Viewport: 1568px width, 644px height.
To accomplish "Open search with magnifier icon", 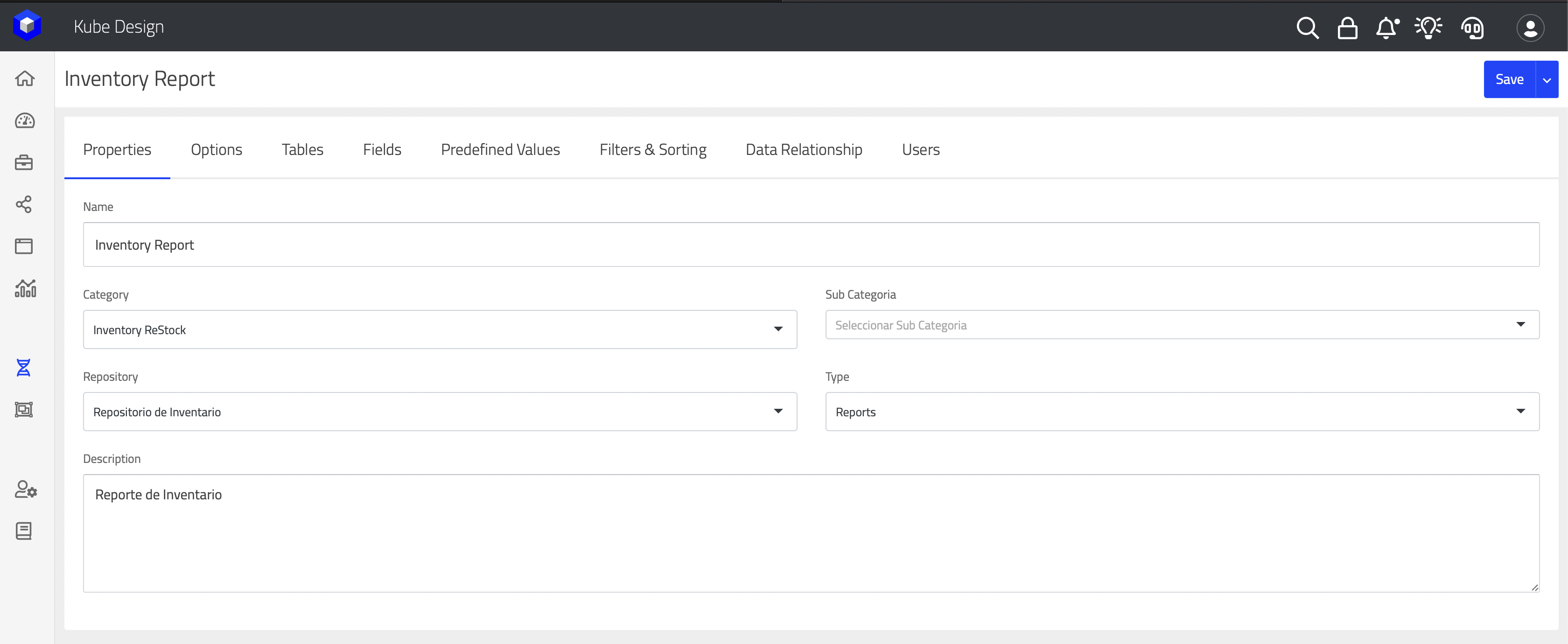I will [x=1307, y=28].
